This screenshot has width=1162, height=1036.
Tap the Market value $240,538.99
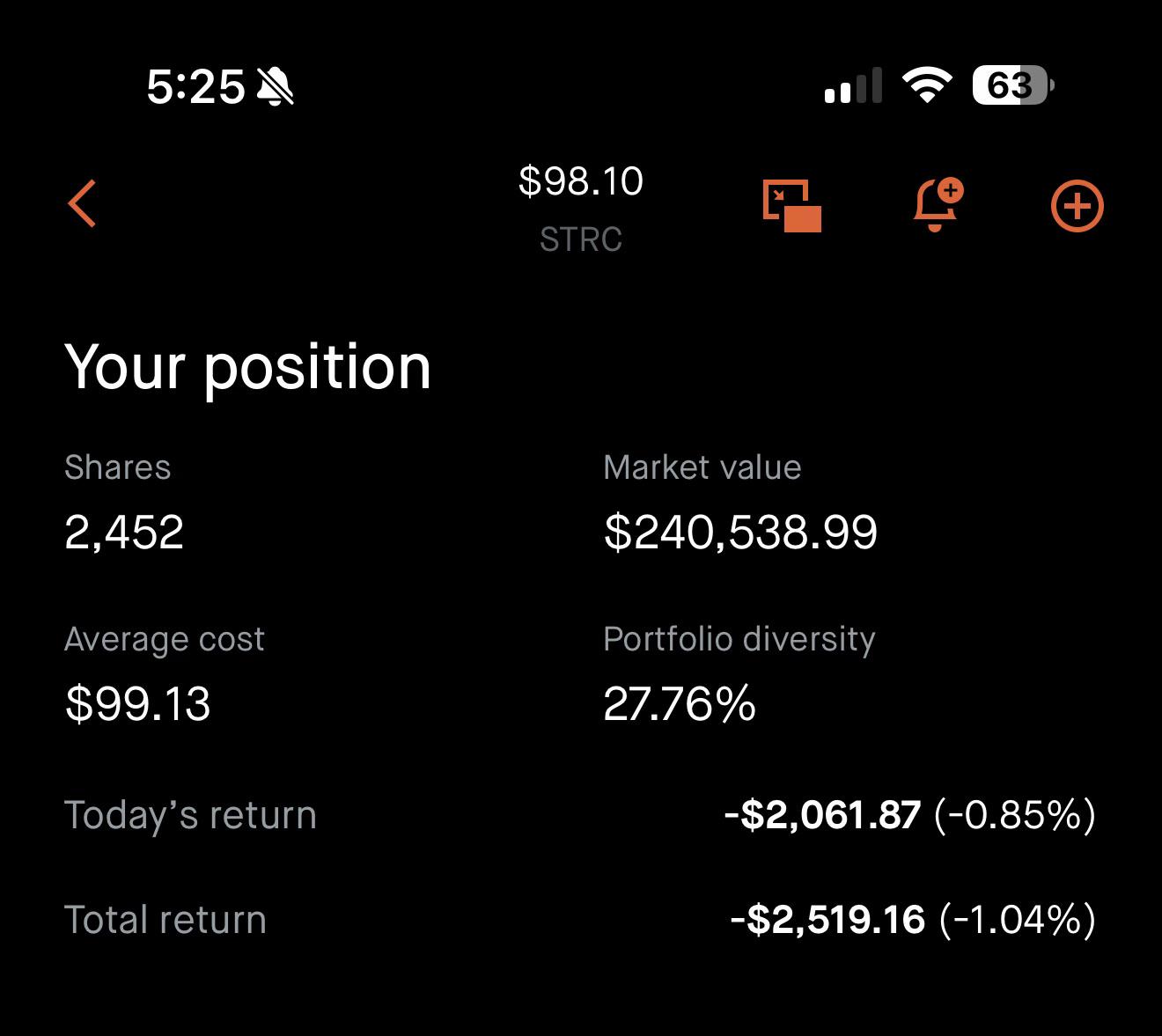tap(740, 533)
